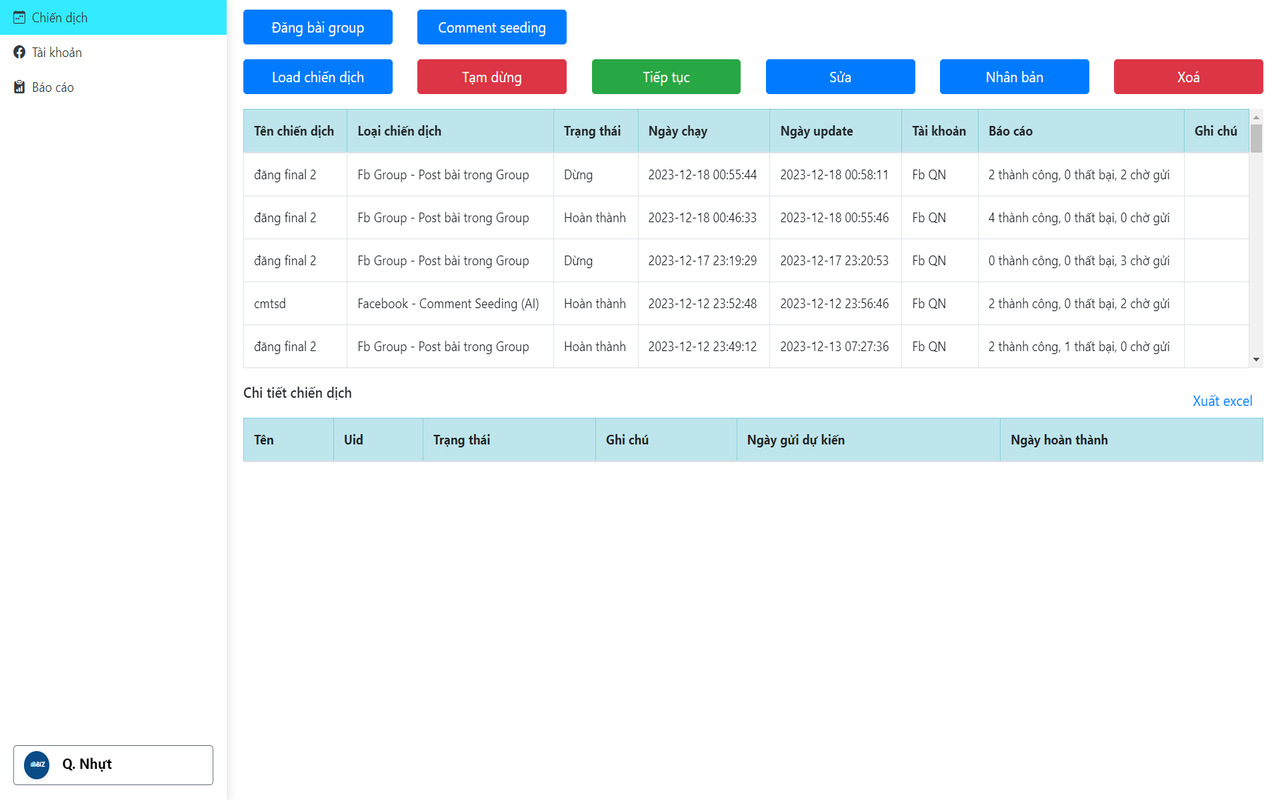This screenshot has width=1280, height=800.
Task: Click the Loại chiến dịch column header
Action: point(450,131)
